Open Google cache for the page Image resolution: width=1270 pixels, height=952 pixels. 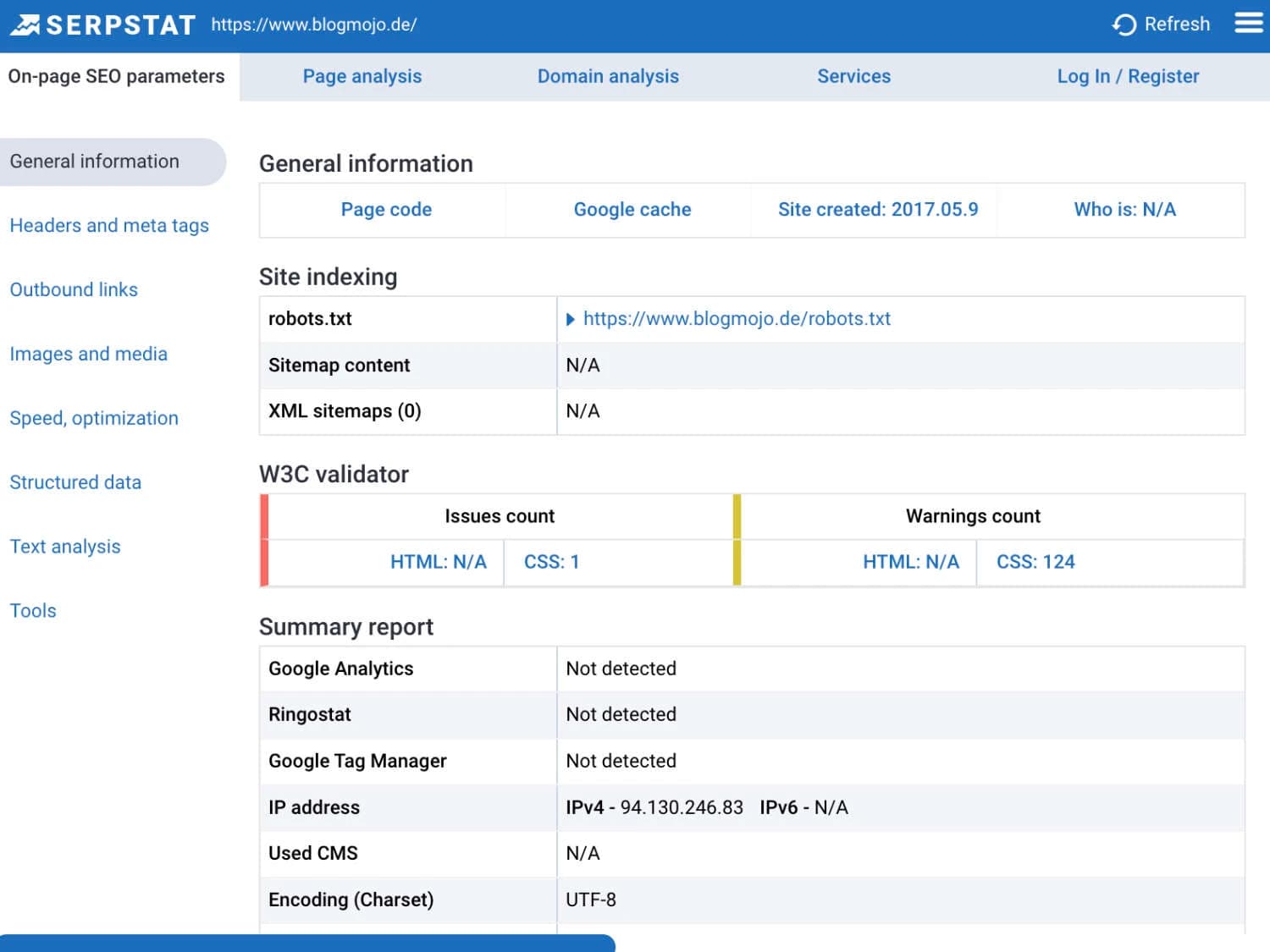point(632,209)
